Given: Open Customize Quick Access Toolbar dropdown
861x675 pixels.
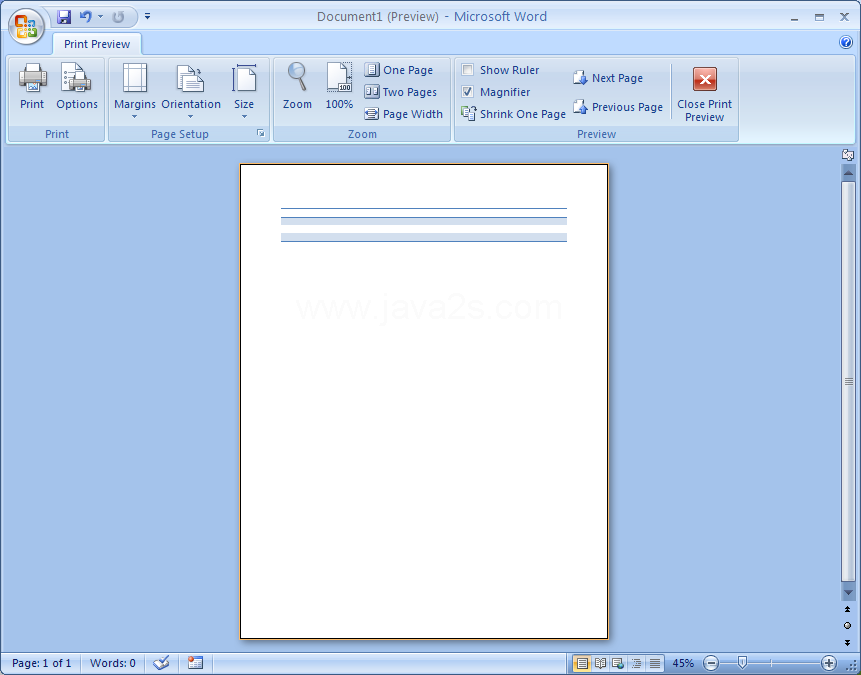Looking at the screenshot, I should pos(147,16).
